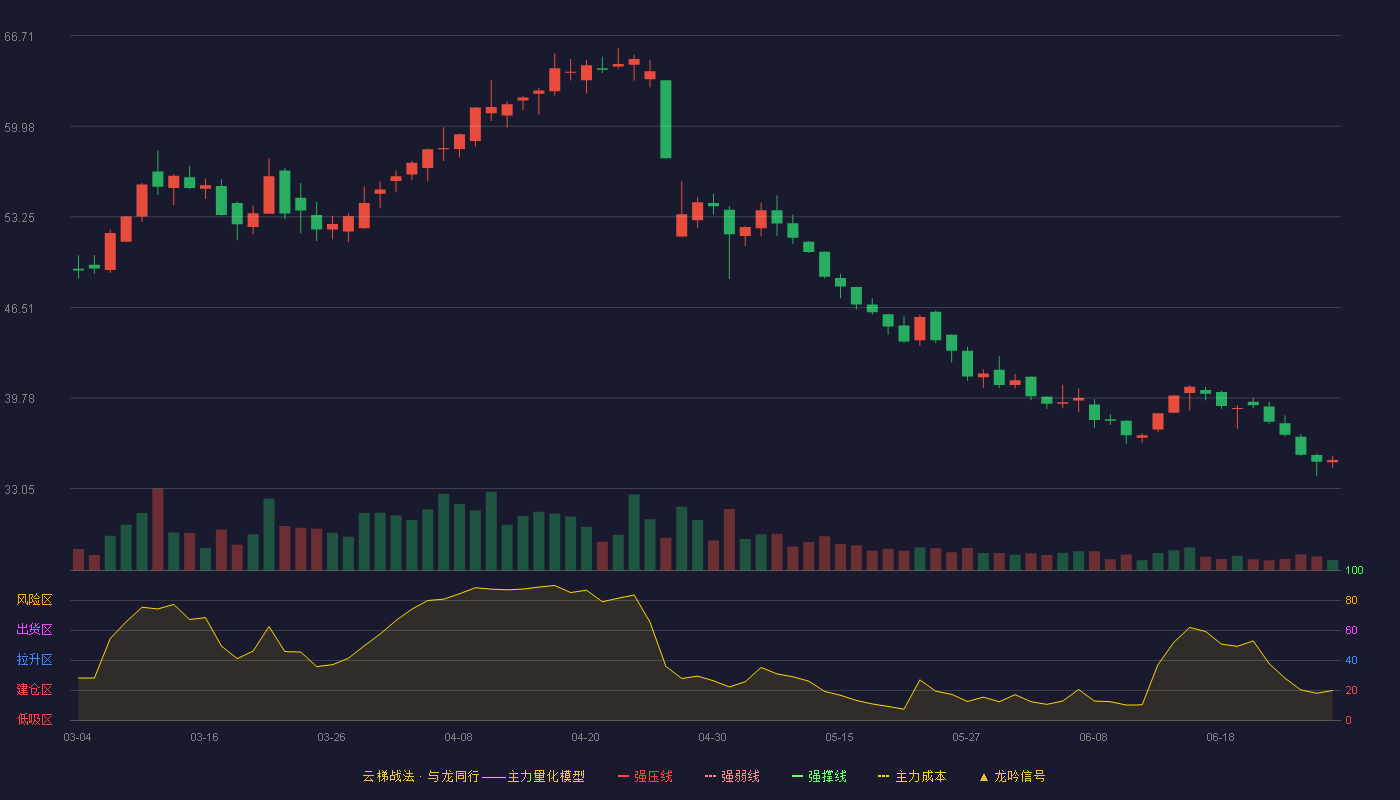Click the 拉升区 zone label
This screenshot has width=1400, height=800.
pos(35,660)
